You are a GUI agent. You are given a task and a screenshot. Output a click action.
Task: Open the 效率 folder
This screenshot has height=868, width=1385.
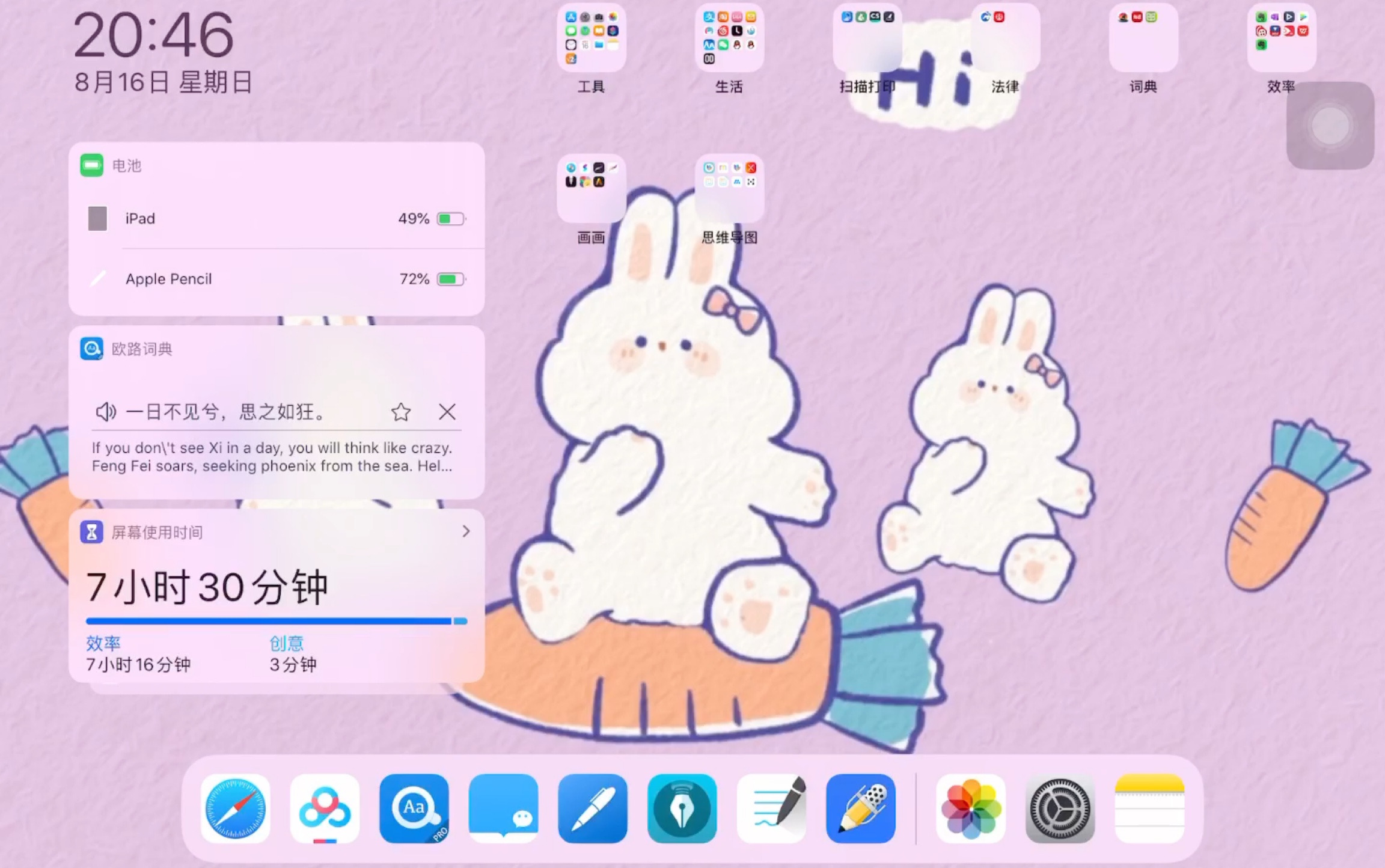[1282, 38]
